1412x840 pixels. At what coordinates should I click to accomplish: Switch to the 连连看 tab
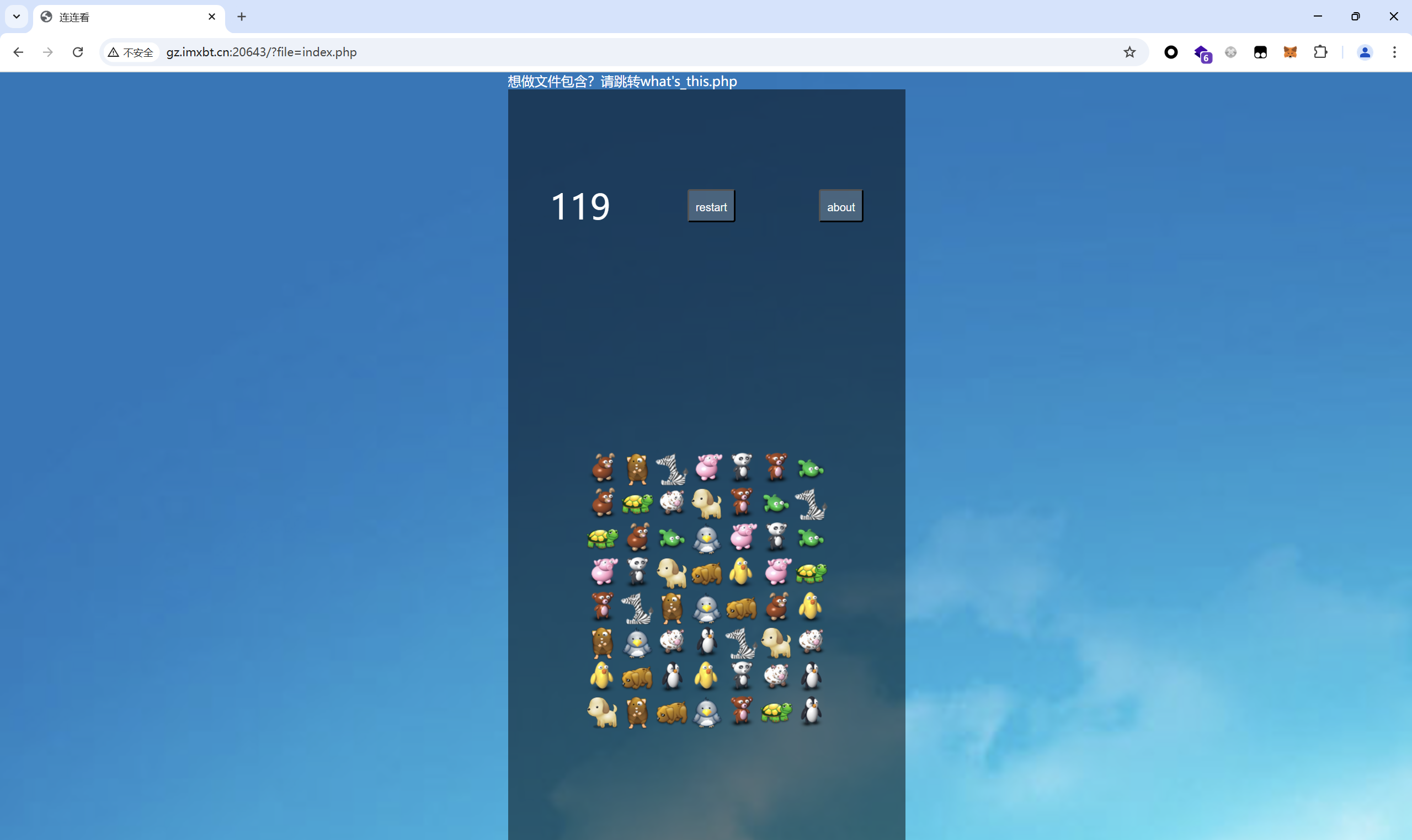point(129,17)
